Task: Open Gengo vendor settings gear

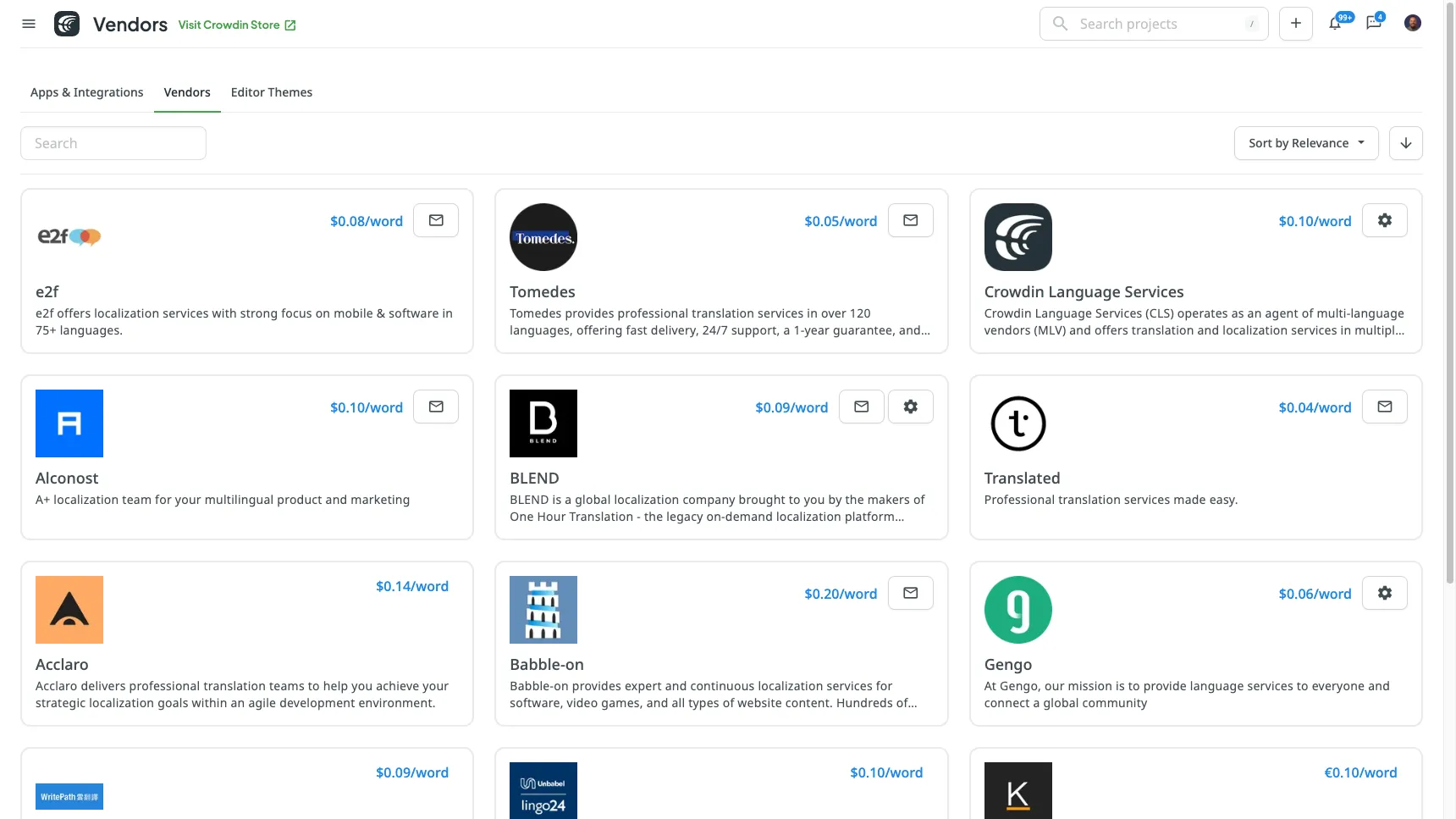Action: 1384,593
